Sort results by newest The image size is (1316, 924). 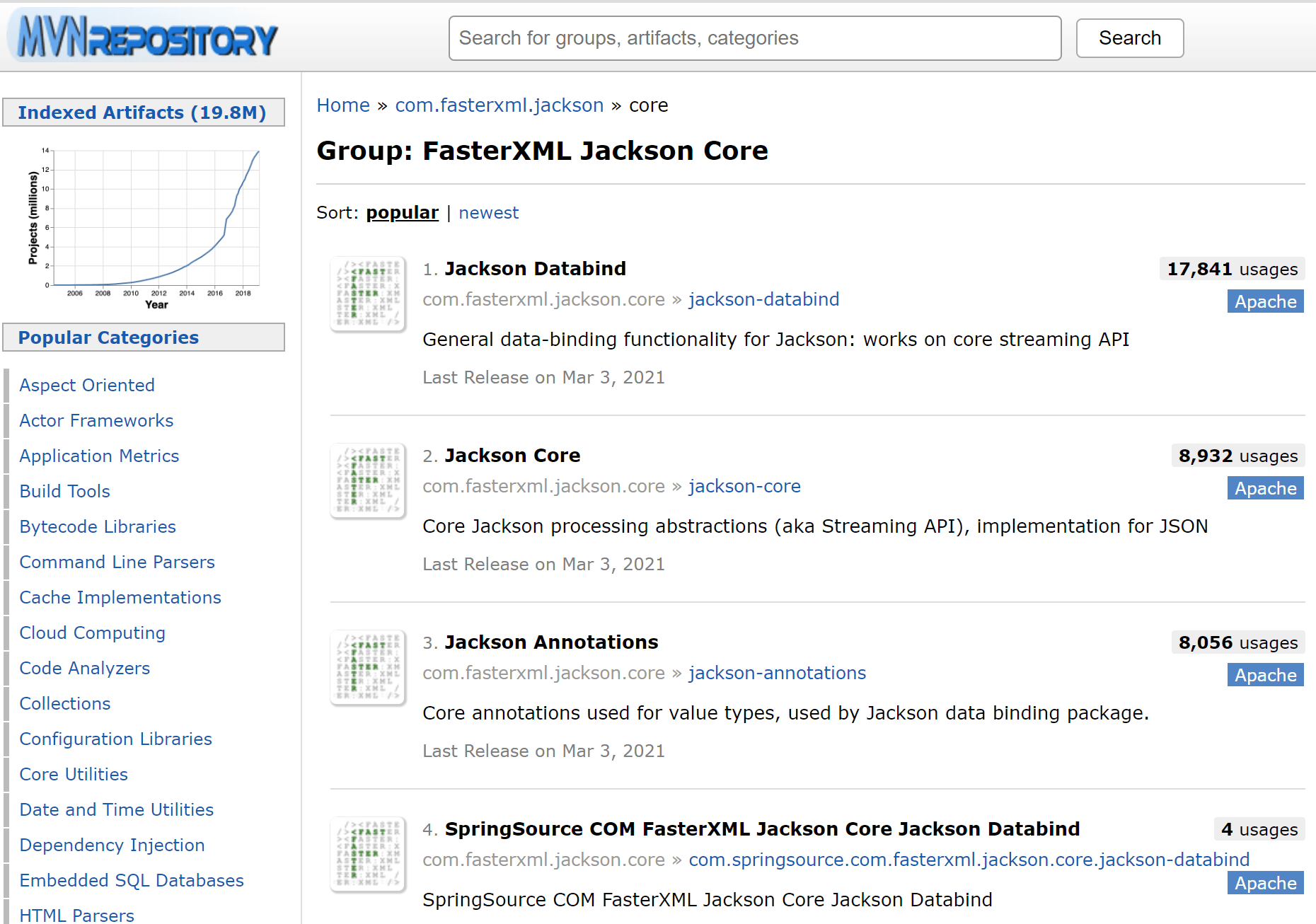(489, 212)
